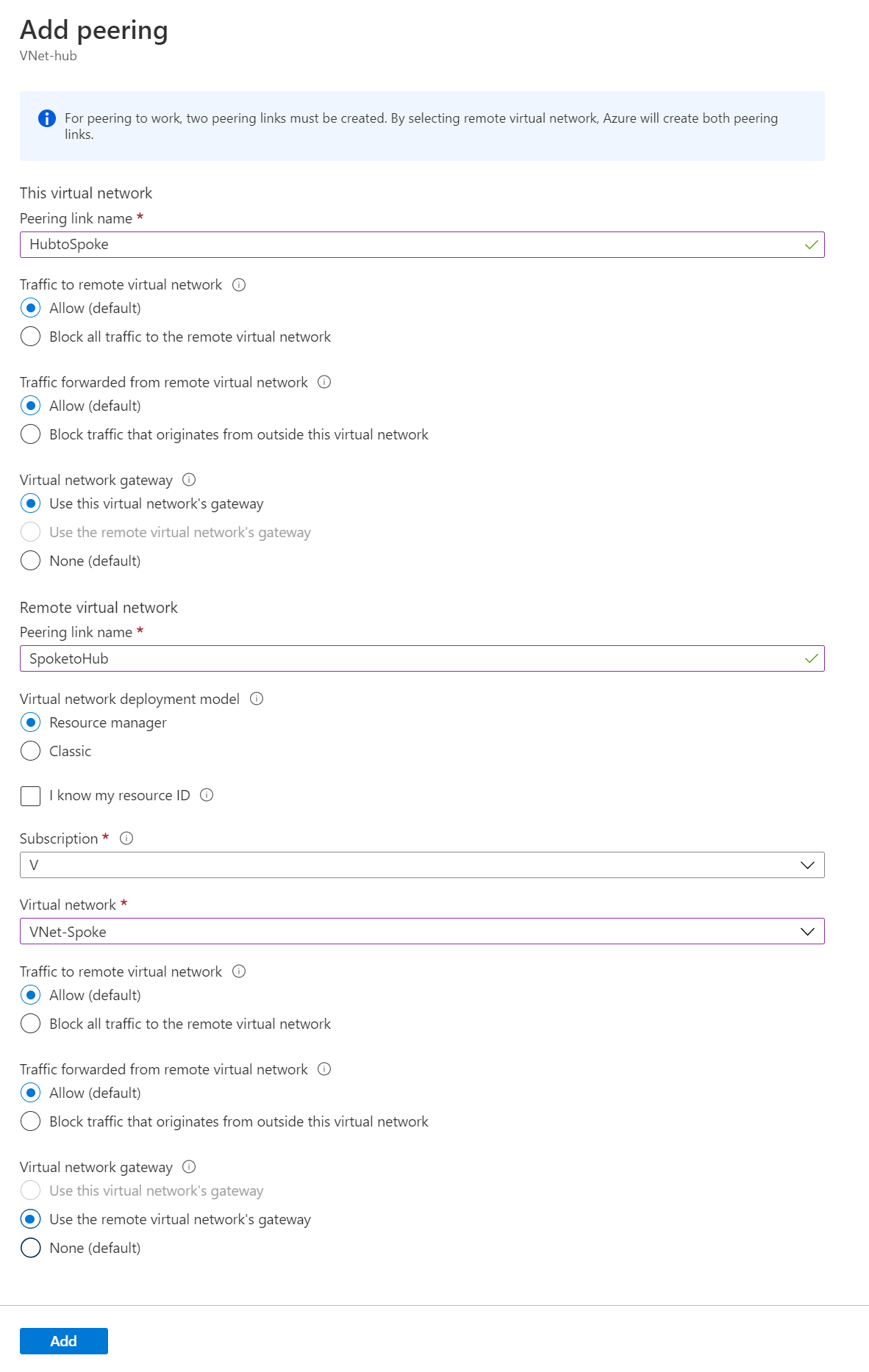The image size is (869, 1372).
Task: Click info icon beside second Traffic forwarded from remote network
Action: click(x=324, y=1069)
